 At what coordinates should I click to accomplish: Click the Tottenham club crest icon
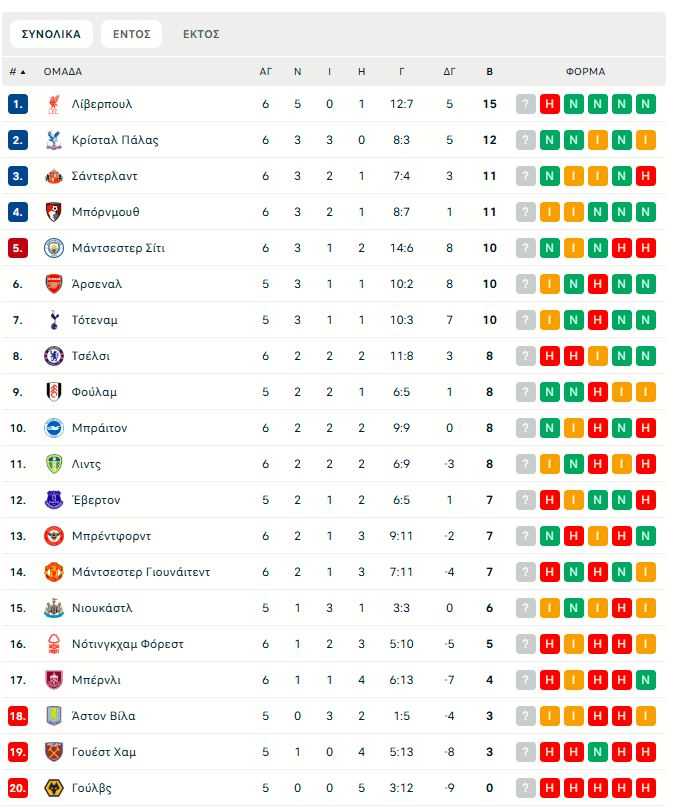pyautogui.click(x=54, y=320)
